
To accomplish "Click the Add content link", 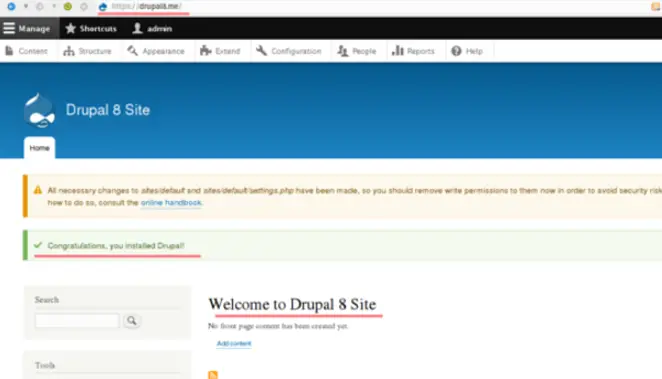I will click(x=234, y=343).
